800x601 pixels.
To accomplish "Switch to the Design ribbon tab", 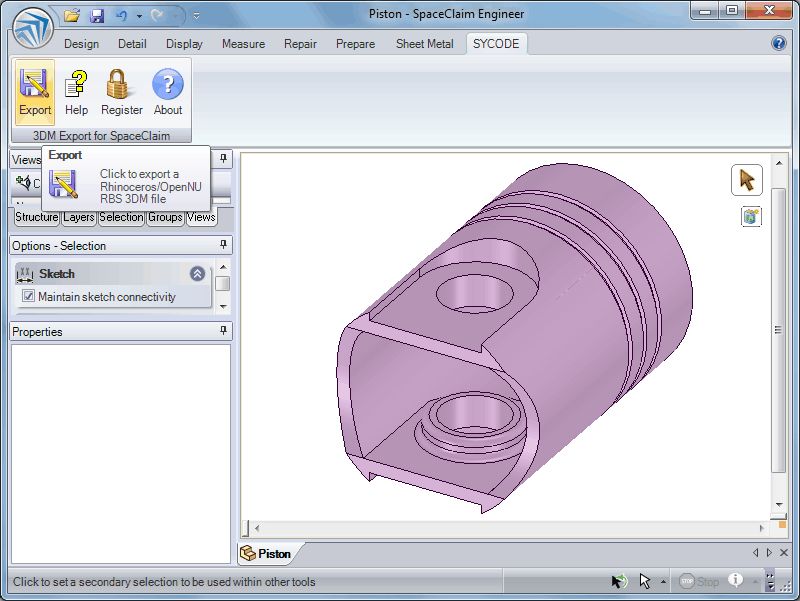I will tap(81, 44).
